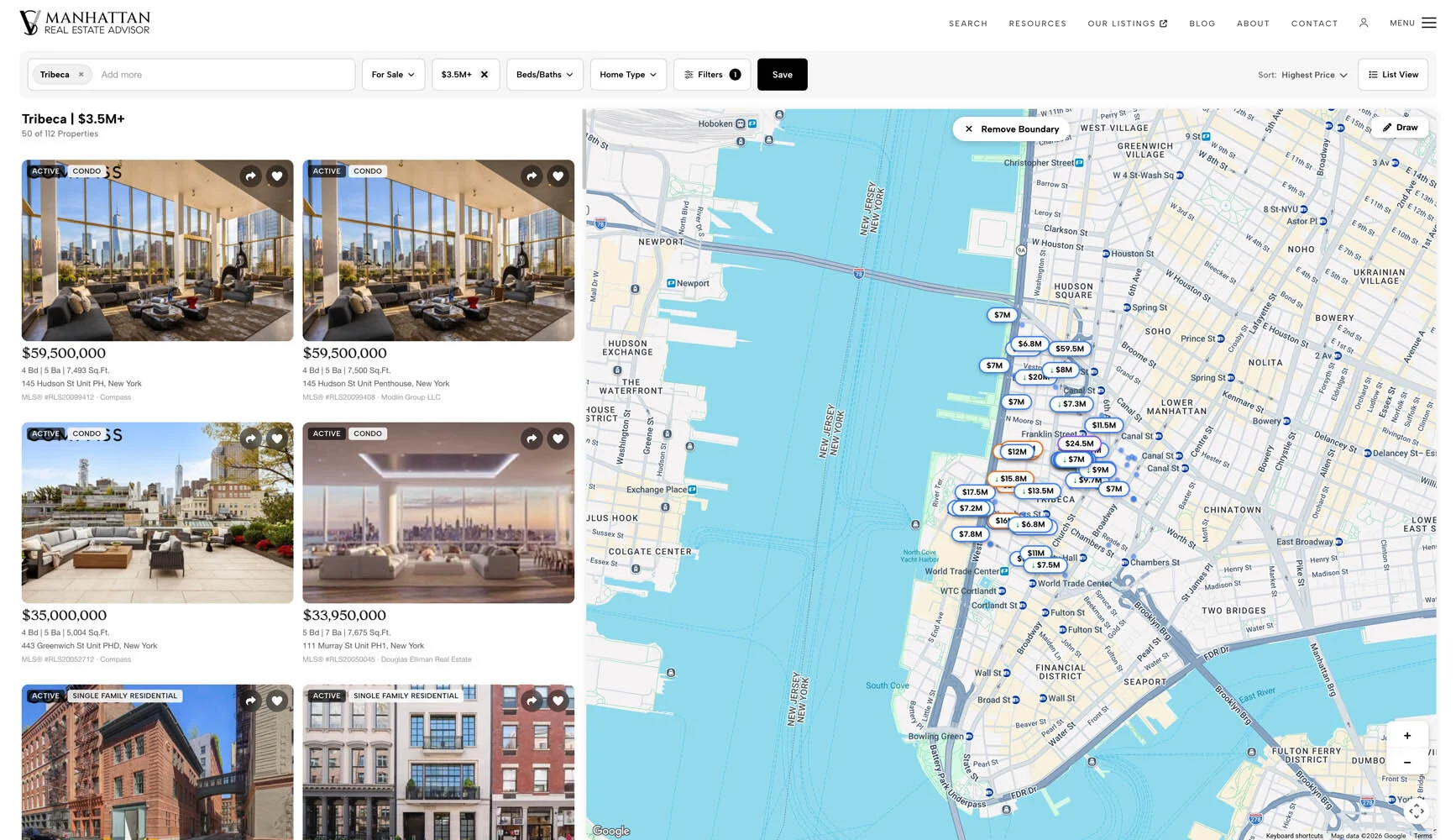1456x840 pixels.
Task: Select the $59.5M map price marker
Action: click(x=1070, y=349)
